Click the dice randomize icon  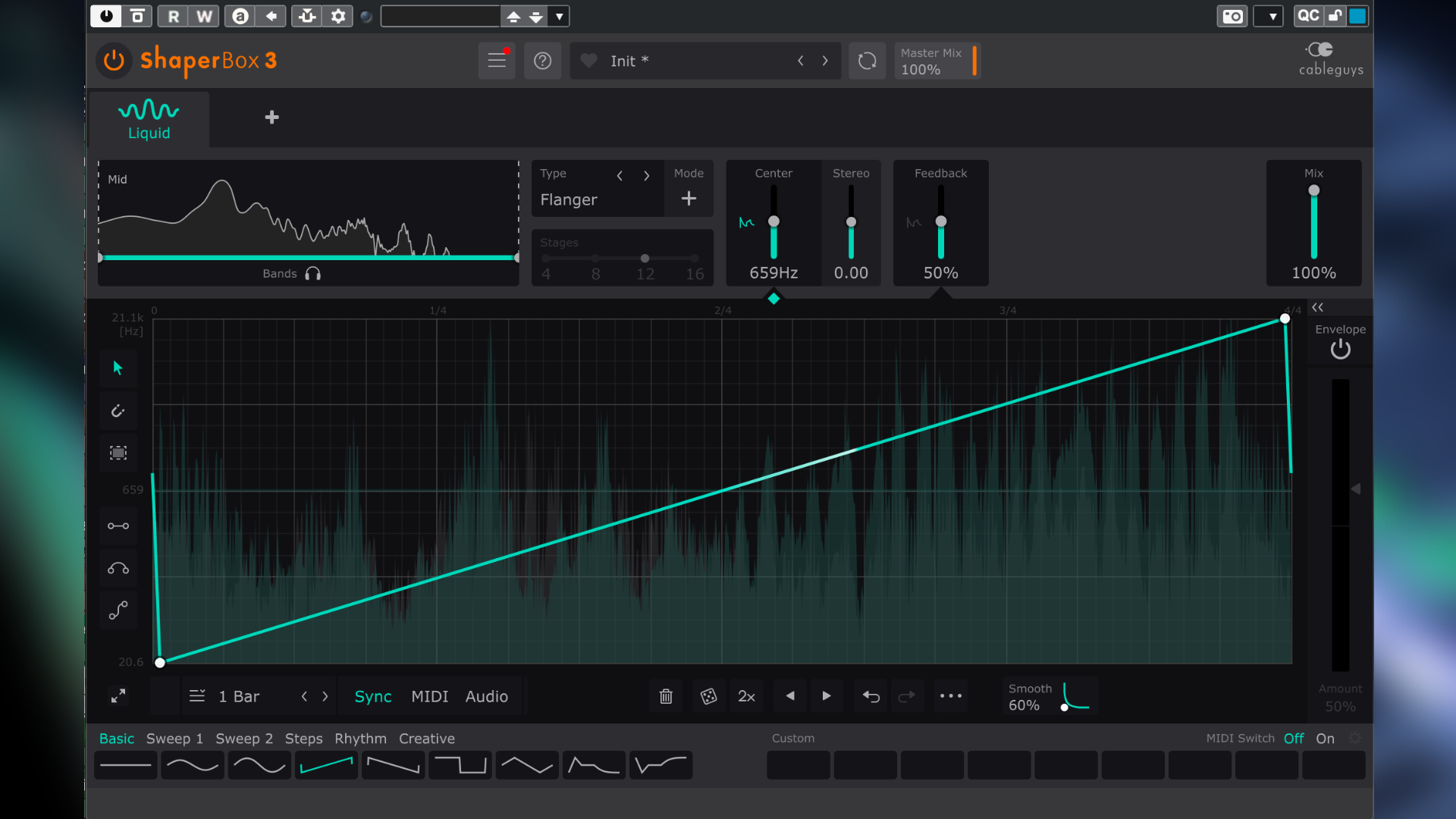click(x=708, y=696)
